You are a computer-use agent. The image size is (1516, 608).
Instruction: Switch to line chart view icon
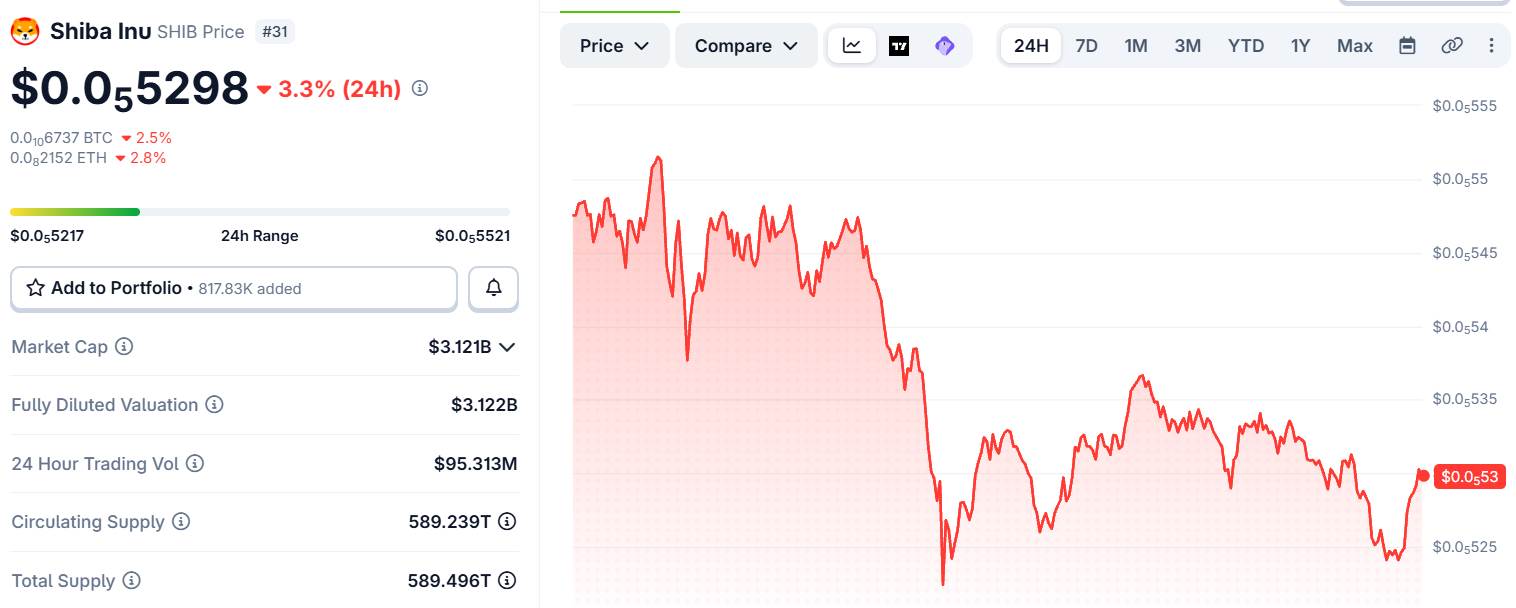click(852, 46)
